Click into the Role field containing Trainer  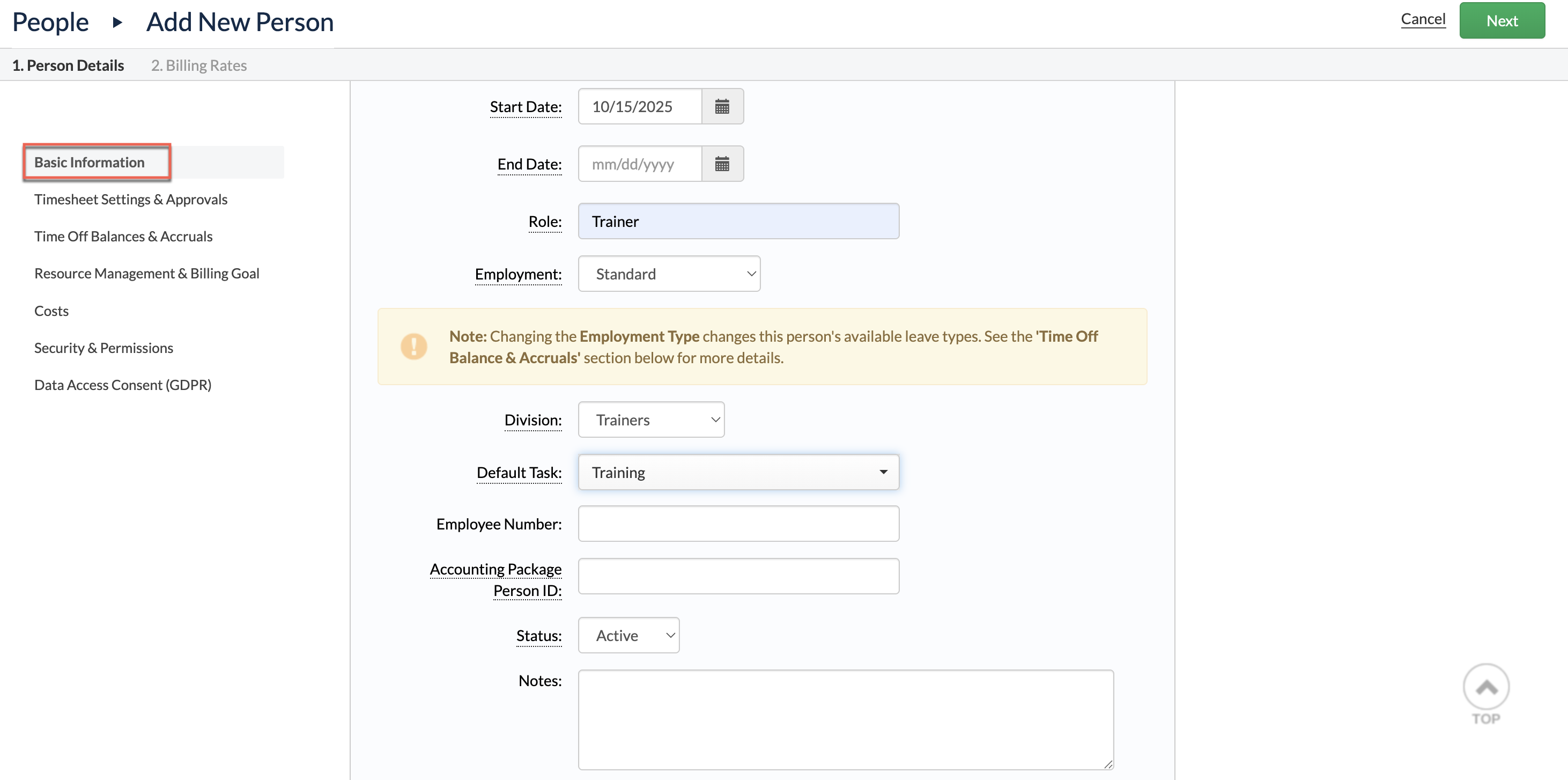738,221
